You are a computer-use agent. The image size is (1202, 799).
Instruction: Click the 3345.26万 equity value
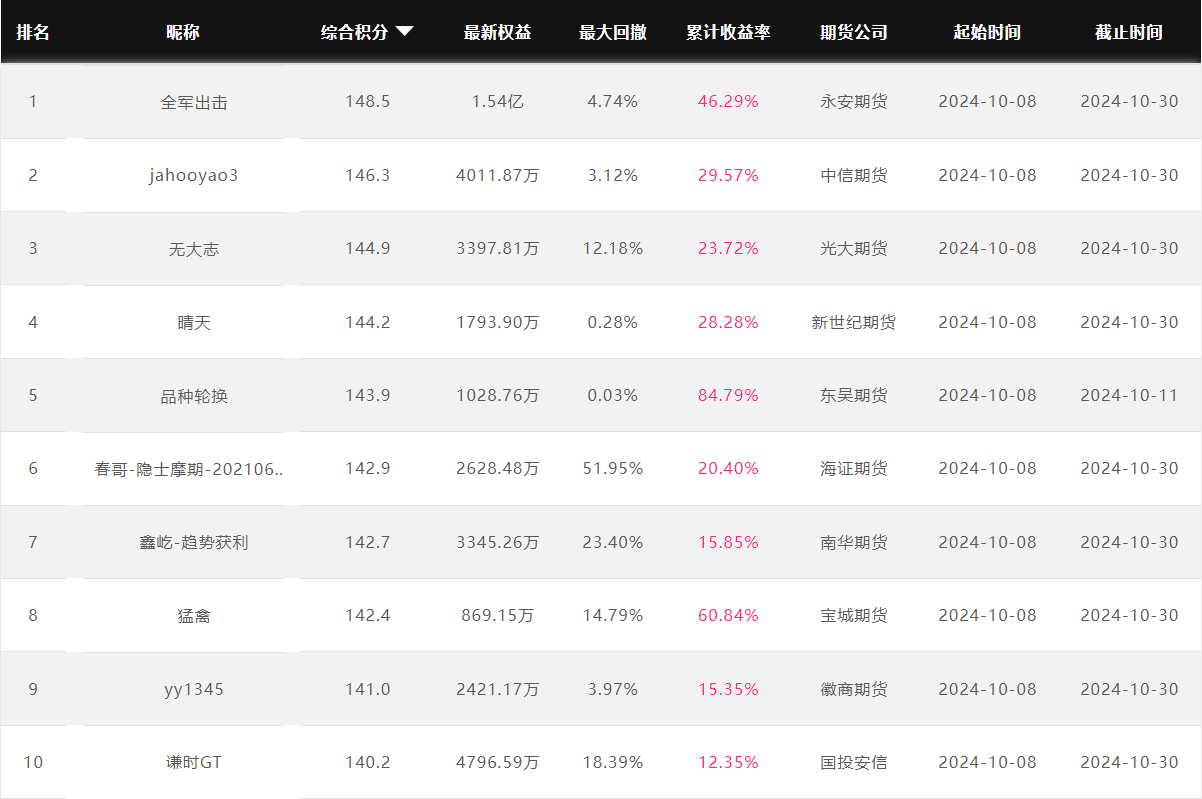point(498,542)
